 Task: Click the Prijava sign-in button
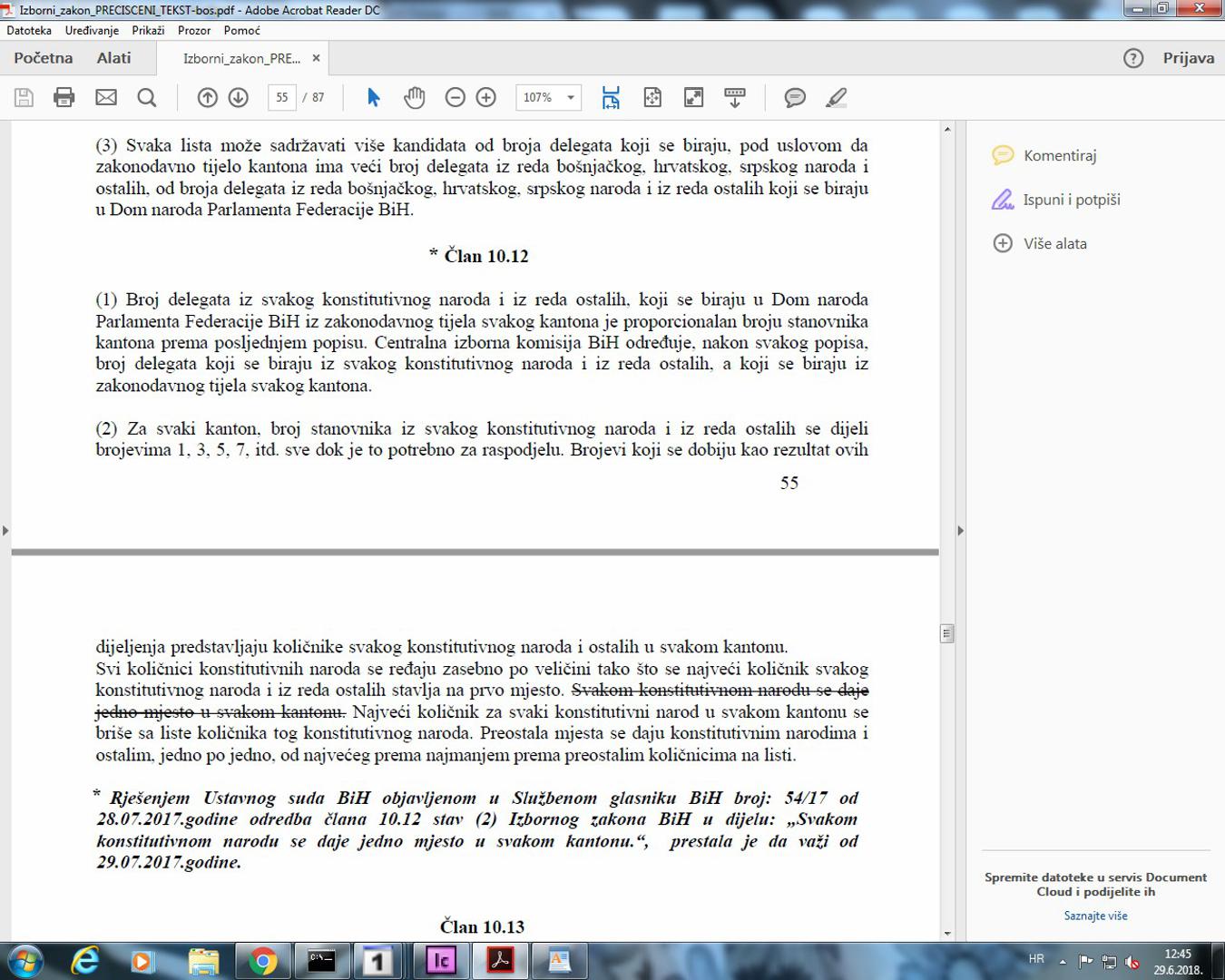1188,58
